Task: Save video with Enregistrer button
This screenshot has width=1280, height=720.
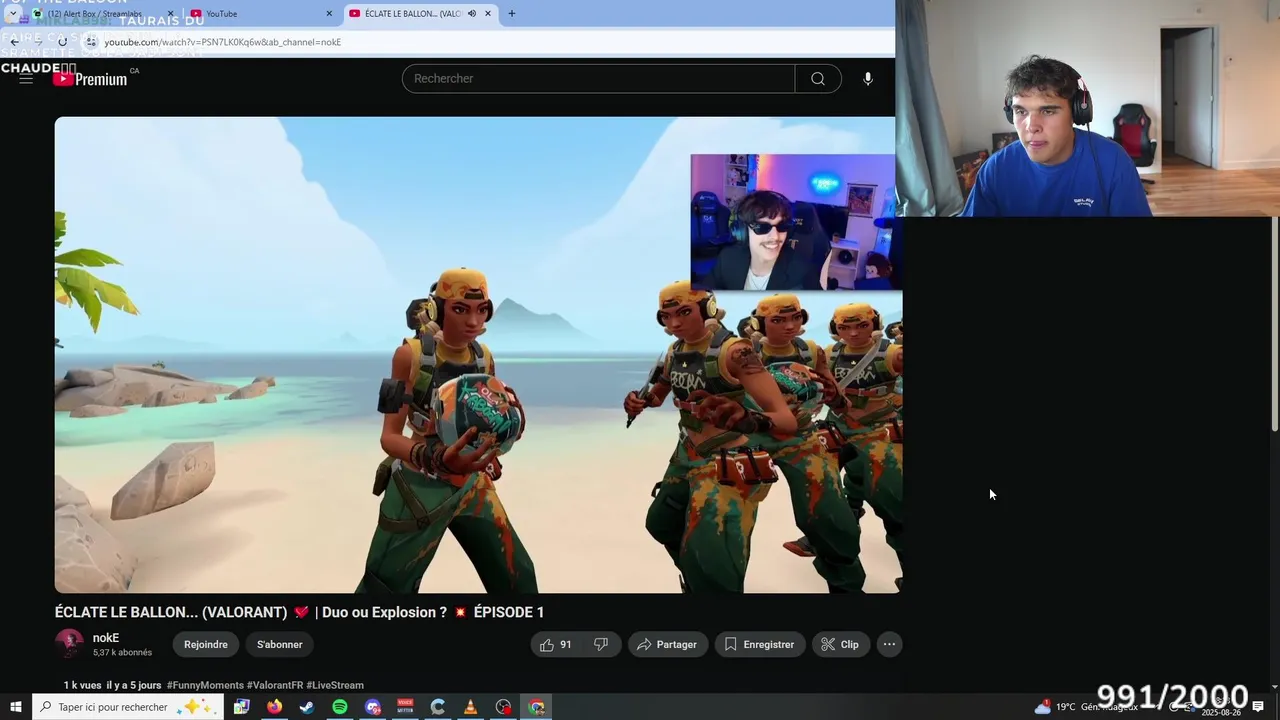Action: tap(760, 645)
